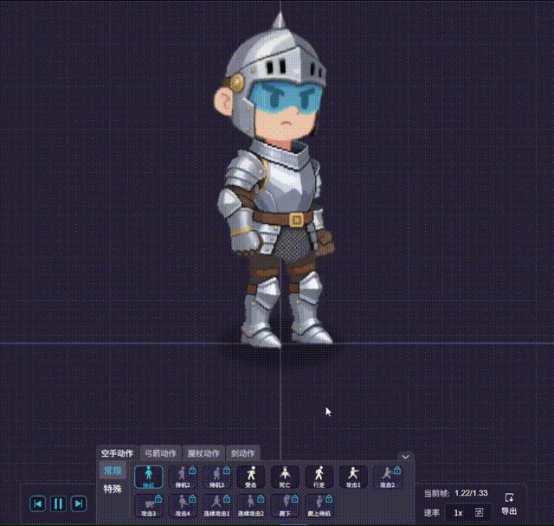Click the 速率 label
The image size is (554, 526).
432,513
